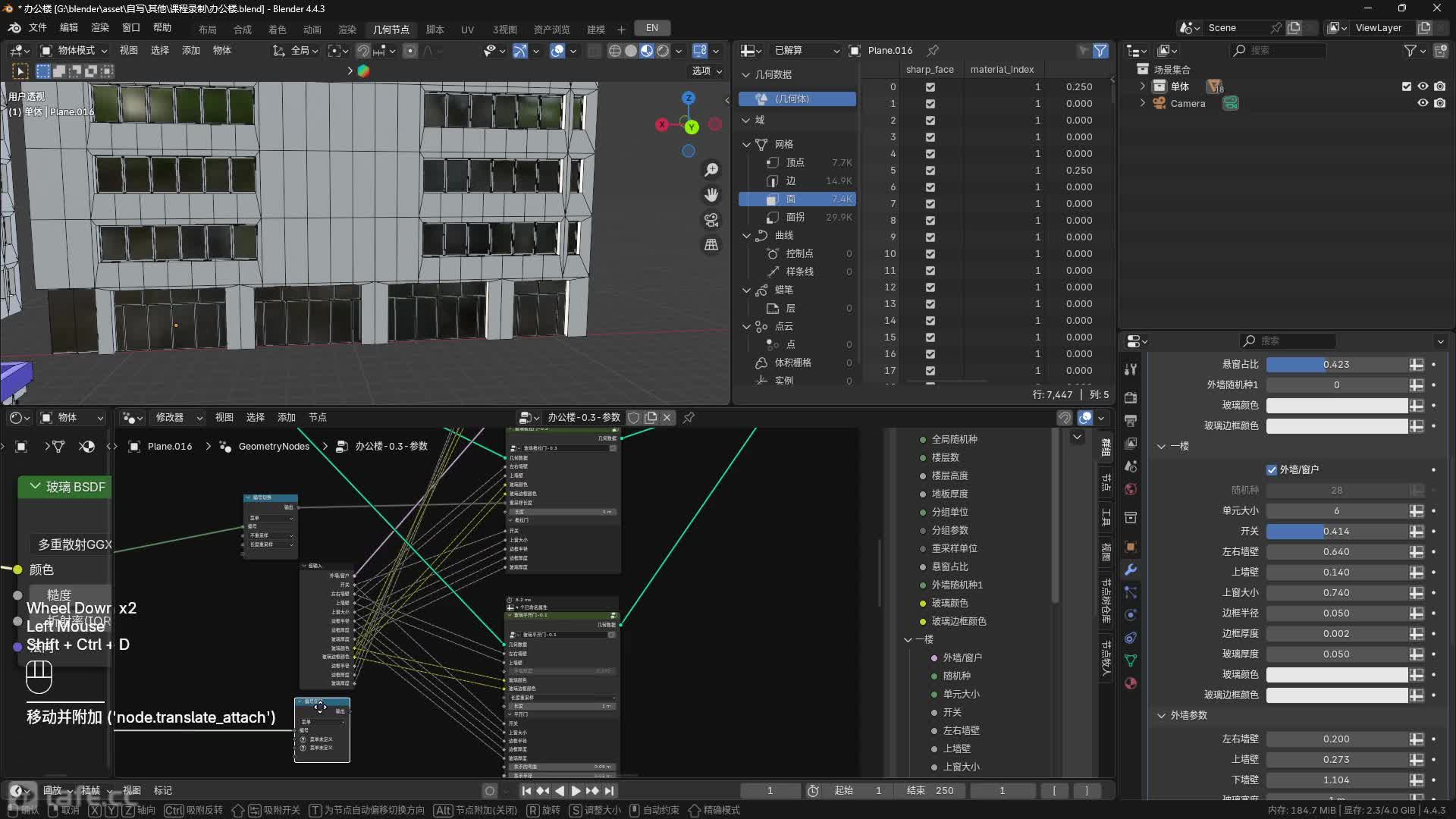Image resolution: width=1456 pixels, height=819 pixels.
Task: Click the 悬窗占比 slider
Action: 1336,365
